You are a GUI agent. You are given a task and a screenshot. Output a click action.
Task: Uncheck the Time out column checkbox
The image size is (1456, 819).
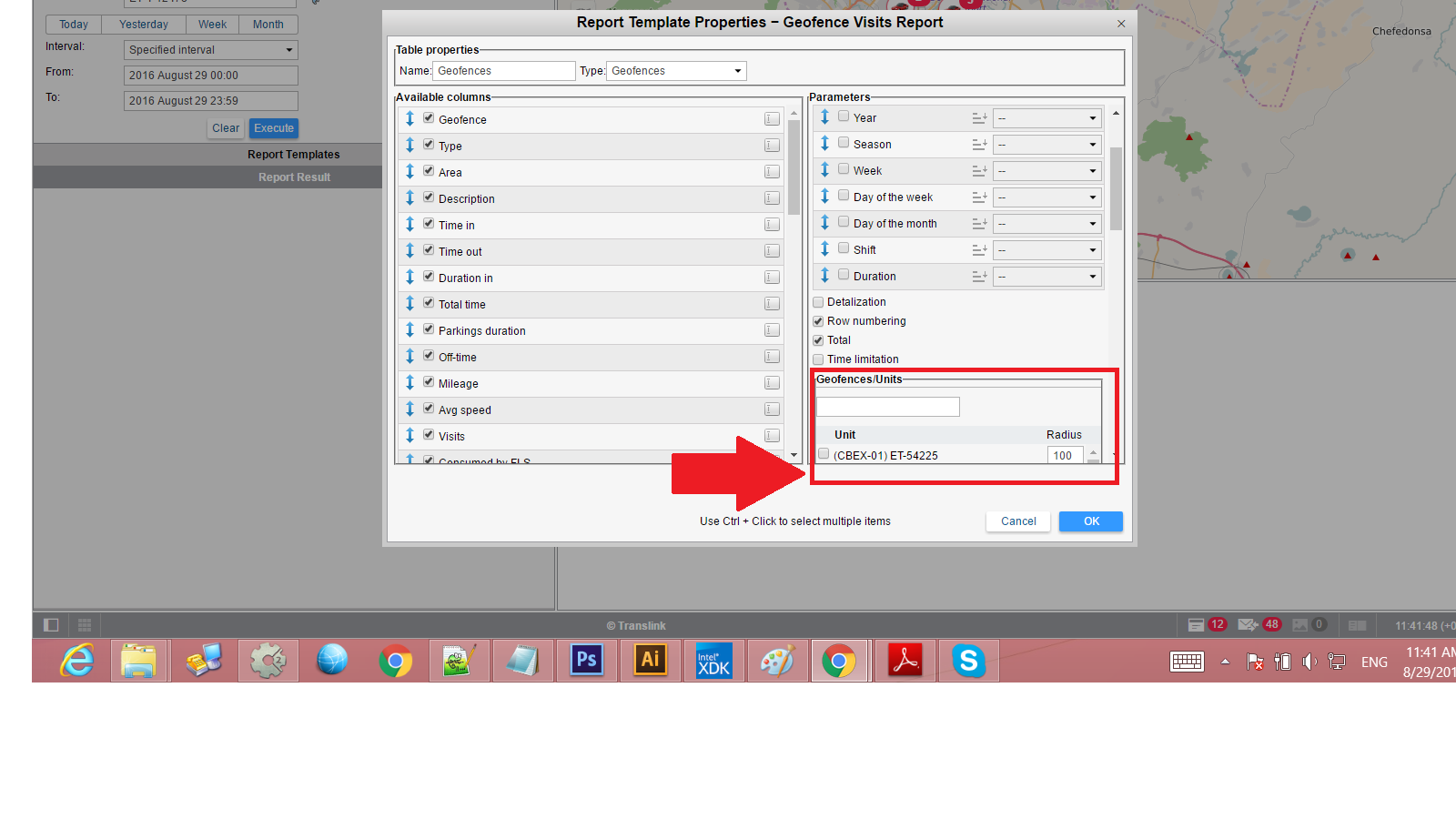[x=429, y=250]
